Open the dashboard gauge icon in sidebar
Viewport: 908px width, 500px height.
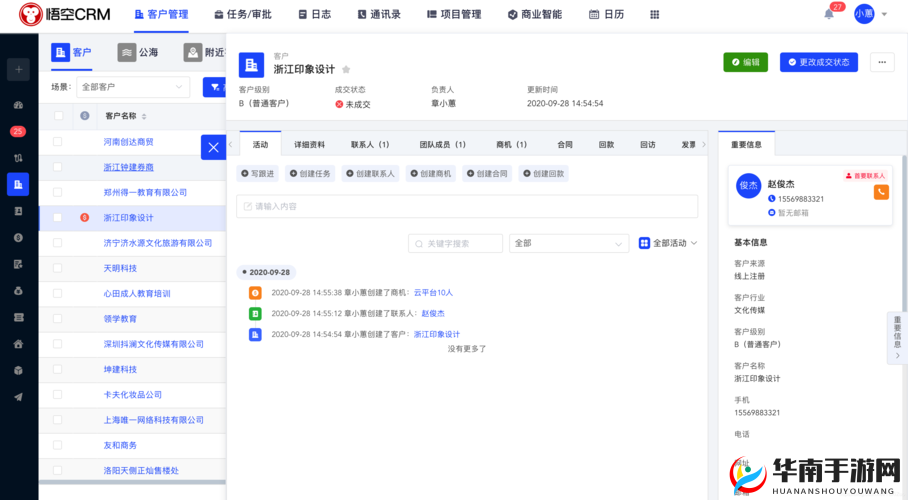click(x=19, y=105)
